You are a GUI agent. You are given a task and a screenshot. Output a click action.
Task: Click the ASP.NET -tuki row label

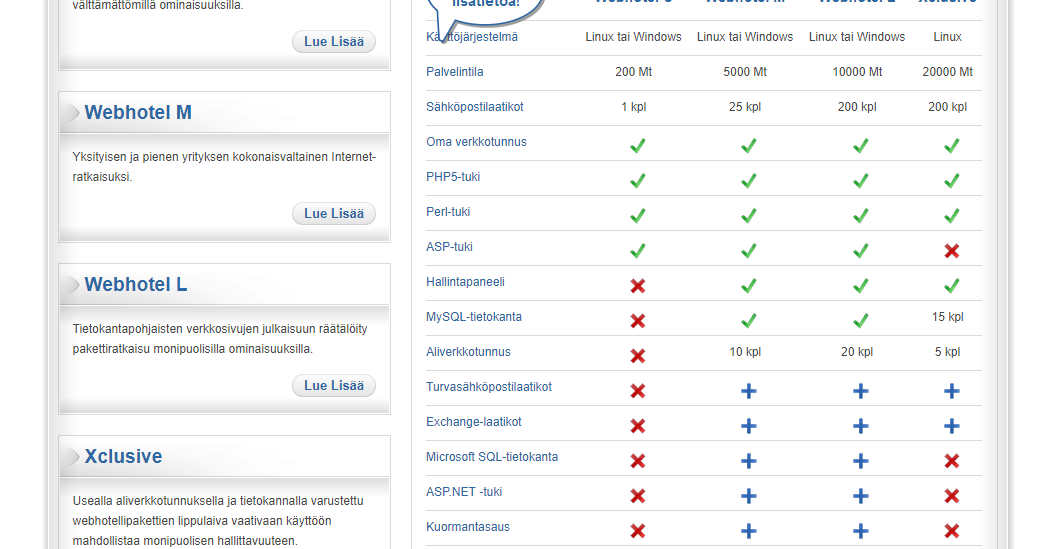pos(464,492)
